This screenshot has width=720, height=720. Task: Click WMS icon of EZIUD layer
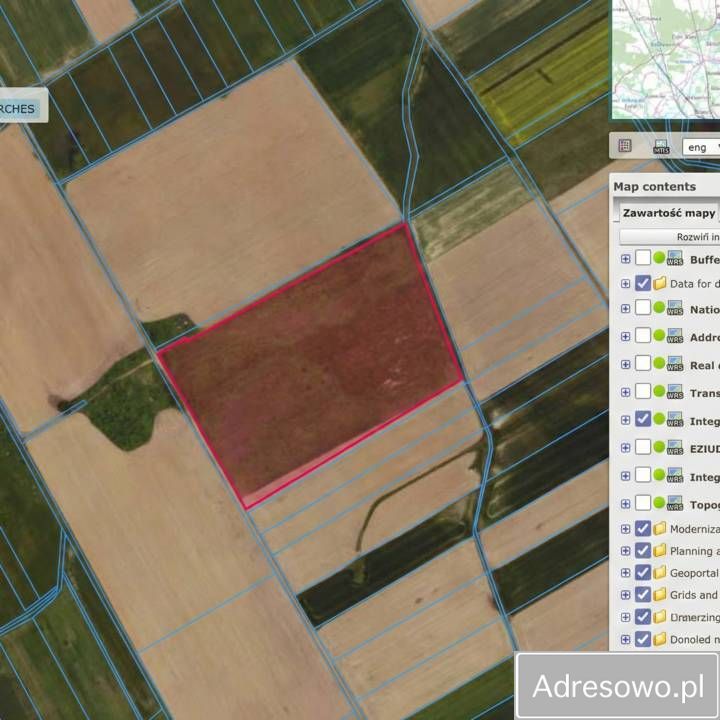675,448
